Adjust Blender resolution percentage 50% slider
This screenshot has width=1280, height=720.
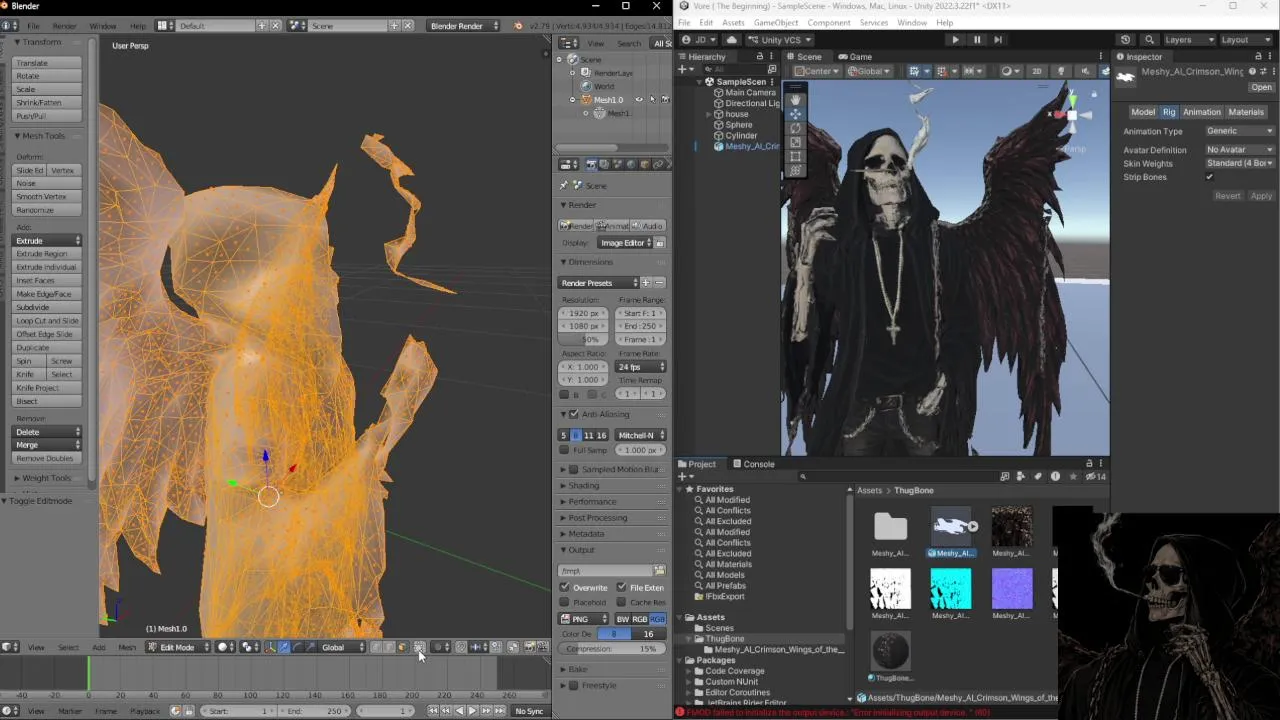pyautogui.click(x=585, y=340)
